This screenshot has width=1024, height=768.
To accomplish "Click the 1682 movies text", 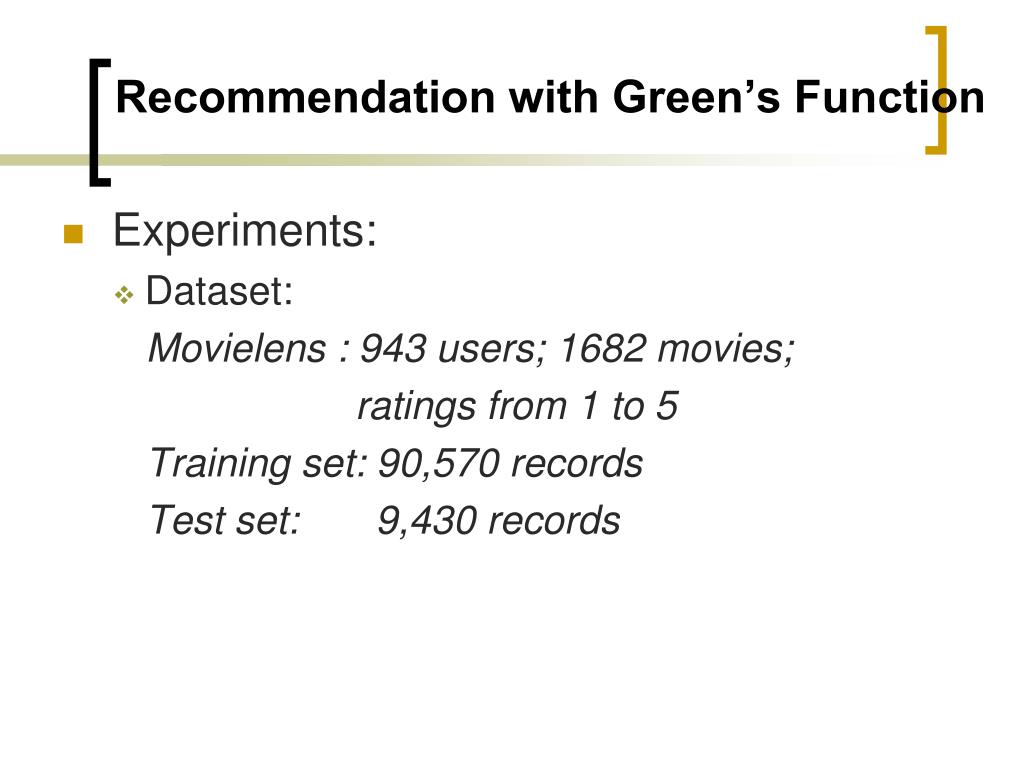I will pos(677,347).
